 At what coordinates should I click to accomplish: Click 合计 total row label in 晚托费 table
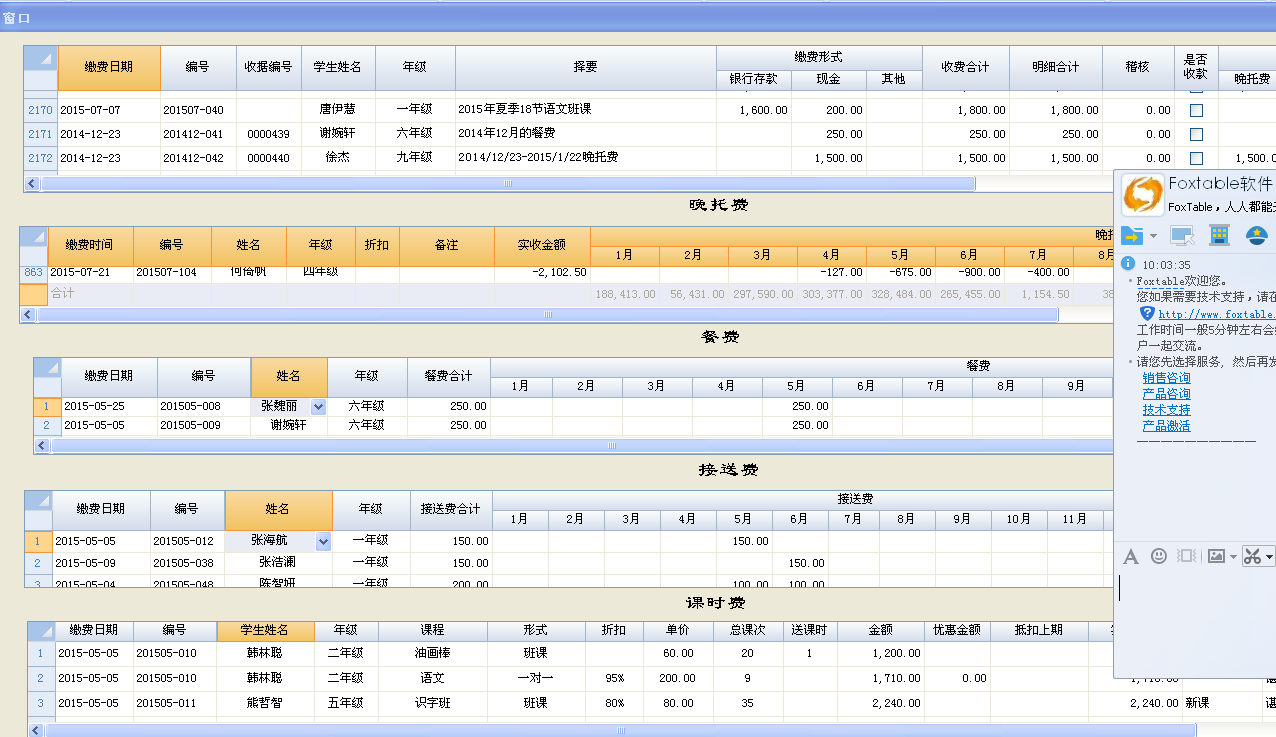pos(63,294)
